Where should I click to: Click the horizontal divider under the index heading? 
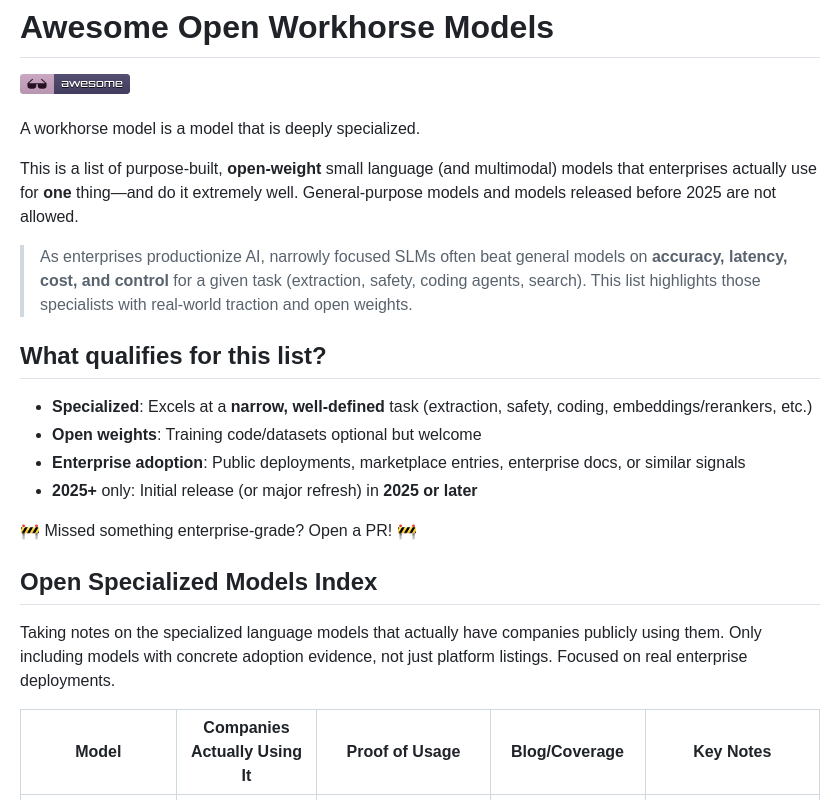click(420, 604)
